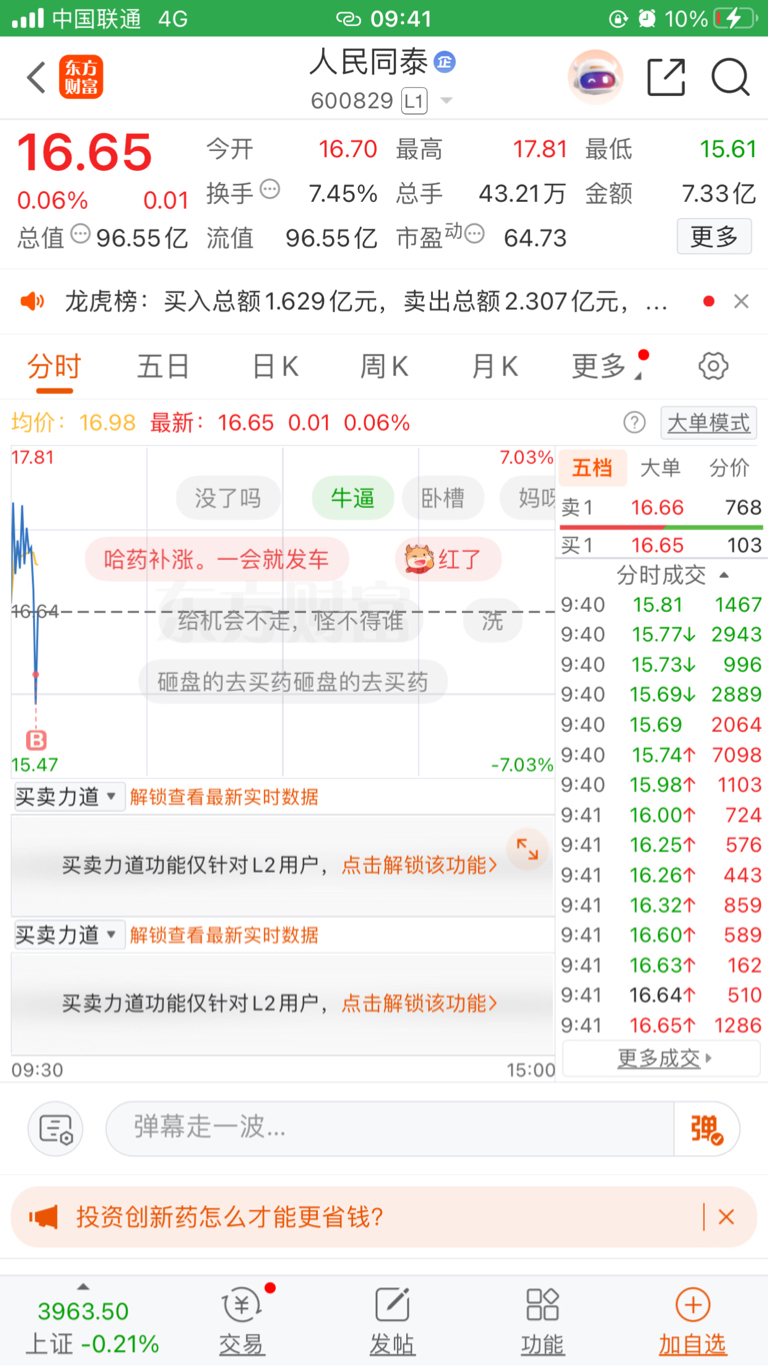This screenshot has height=1366, width=768.
Task: Open the 投资创新药怎么才能更省钱 banner
Action: (384, 1217)
